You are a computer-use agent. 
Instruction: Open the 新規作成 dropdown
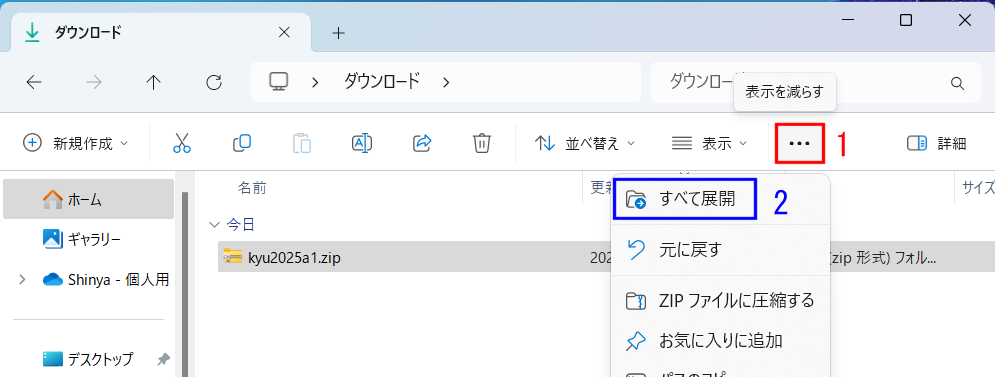[x=76, y=143]
